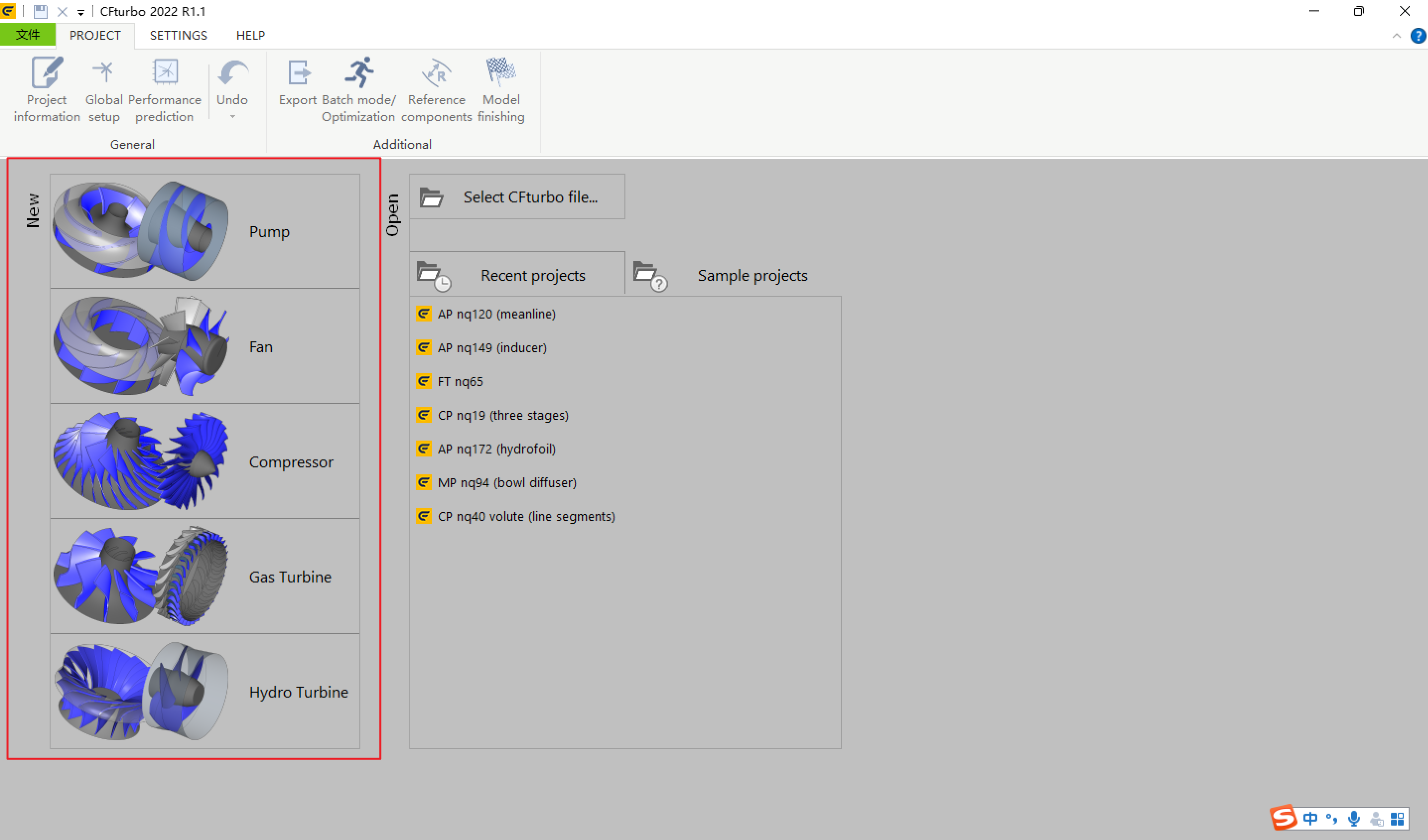
Task: Click the microphone icon in IME toolbar
Action: point(1354,819)
